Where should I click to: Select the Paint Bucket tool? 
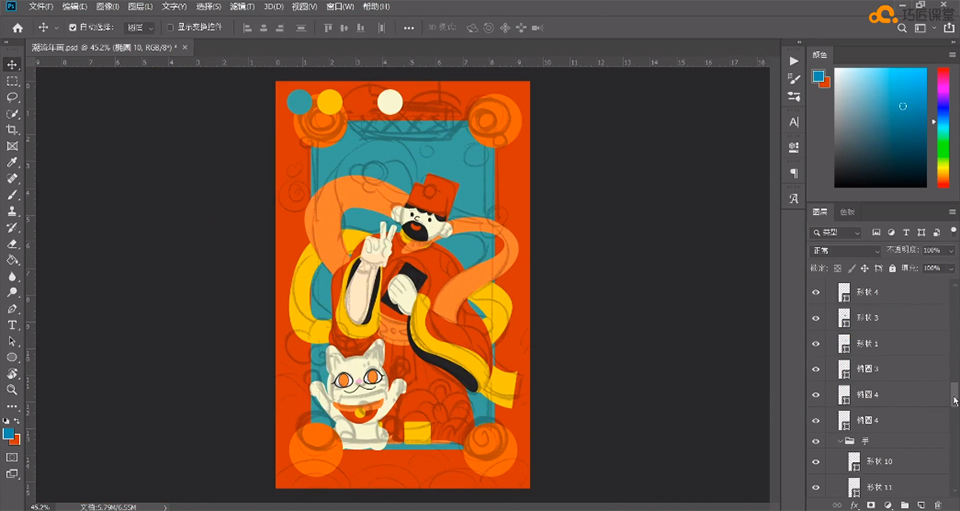(x=12, y=260)
